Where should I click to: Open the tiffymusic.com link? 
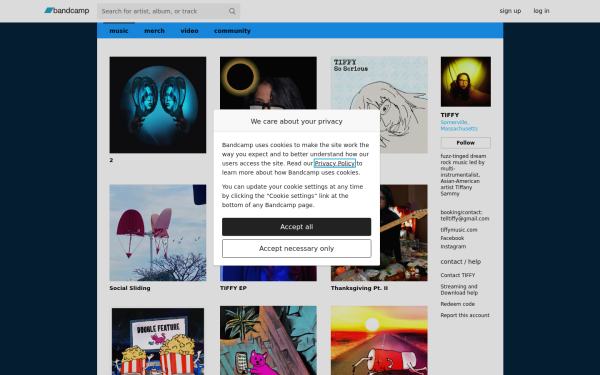[x=459, y=230]
